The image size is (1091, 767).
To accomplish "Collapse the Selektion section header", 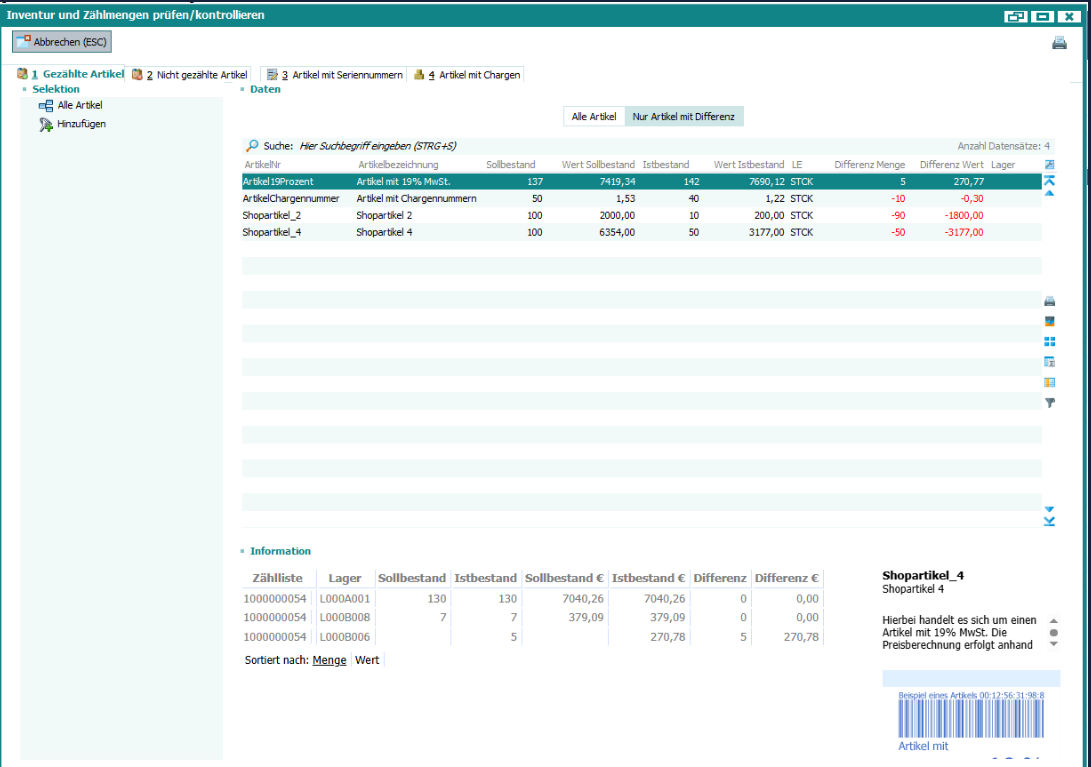I will click(x=55, y=89).
